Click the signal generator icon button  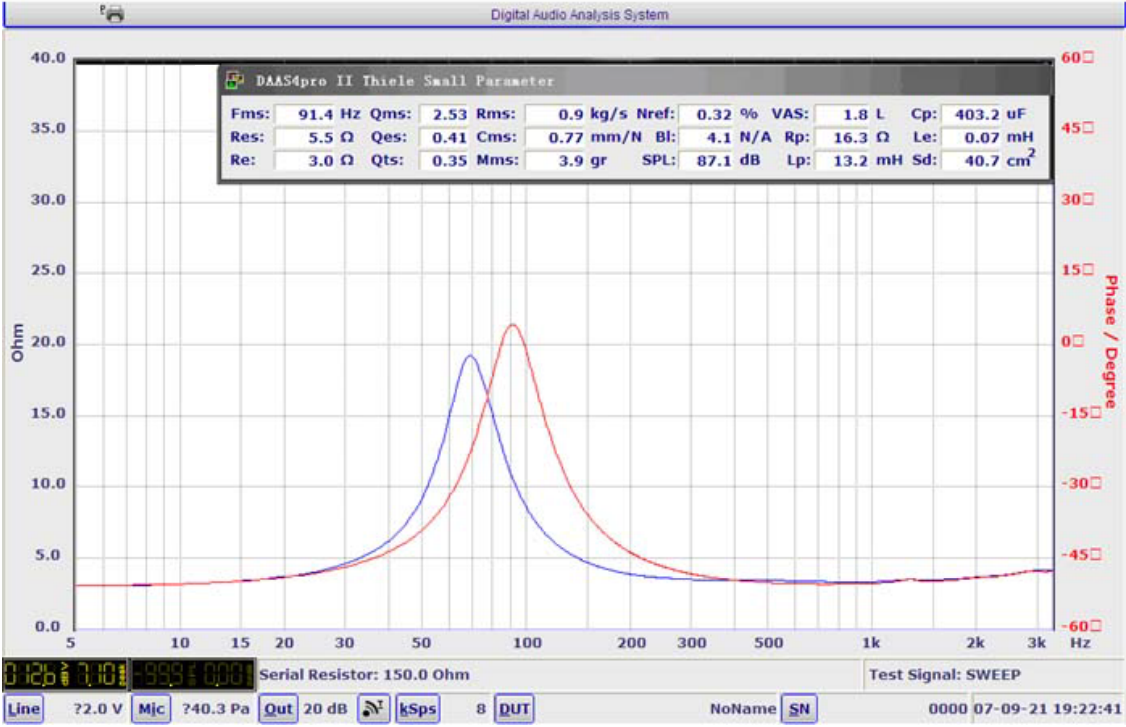point(373,709)
